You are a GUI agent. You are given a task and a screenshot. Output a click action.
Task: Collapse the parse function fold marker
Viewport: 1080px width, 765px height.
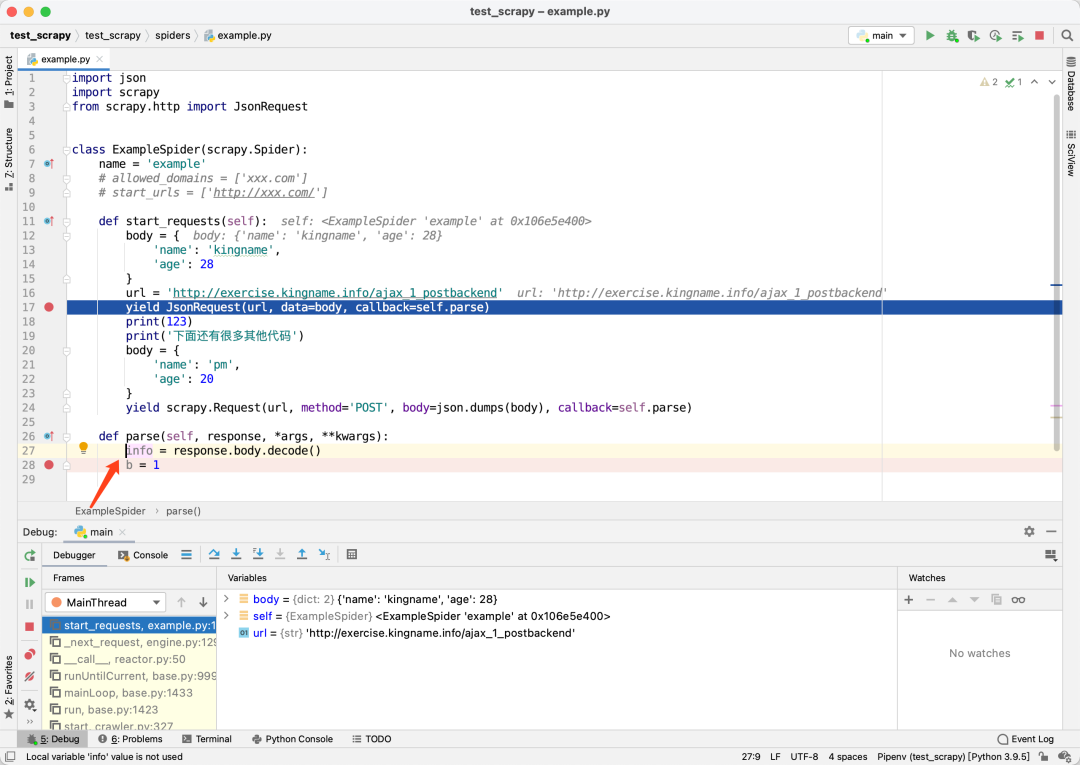click(67, 437)
